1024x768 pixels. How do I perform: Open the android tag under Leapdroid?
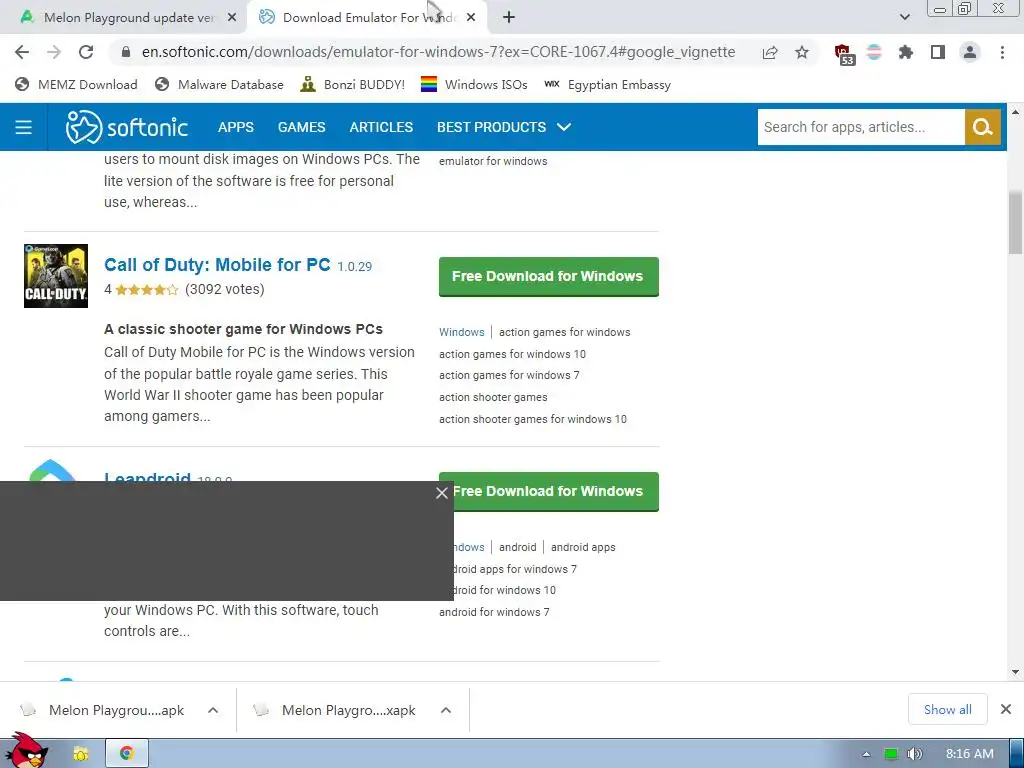click(517, 547)
